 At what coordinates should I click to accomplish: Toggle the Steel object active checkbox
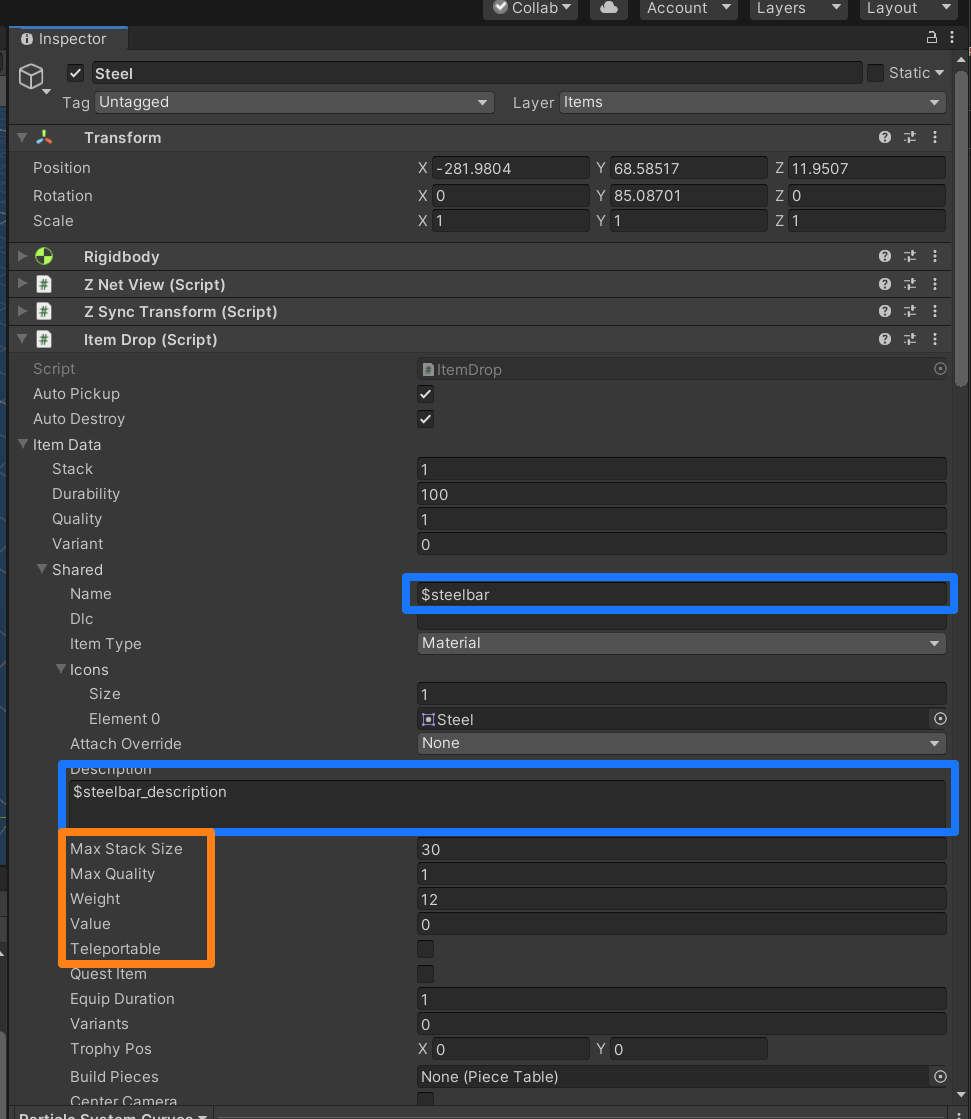tap(75, 73)
